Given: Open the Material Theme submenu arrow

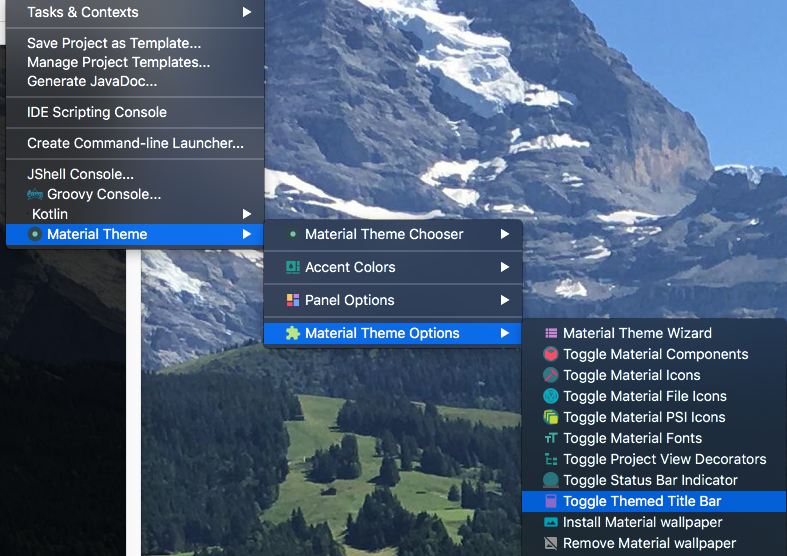Looking at the screenshot, I should pyautogui.click(x=246, y=234).
